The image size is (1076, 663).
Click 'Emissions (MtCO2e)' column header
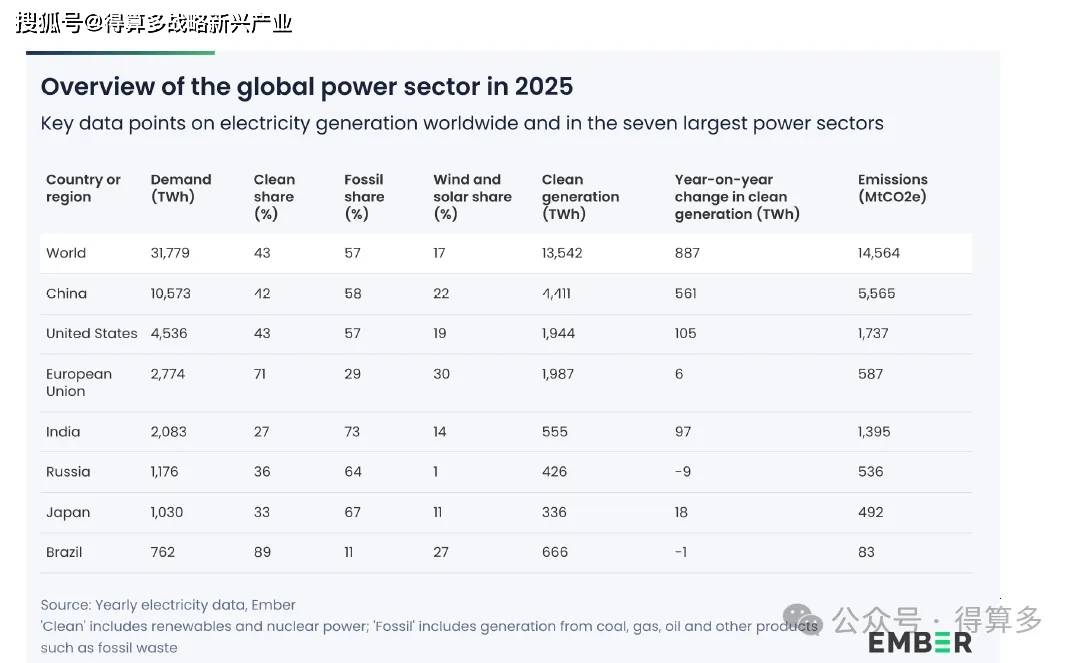892,188
